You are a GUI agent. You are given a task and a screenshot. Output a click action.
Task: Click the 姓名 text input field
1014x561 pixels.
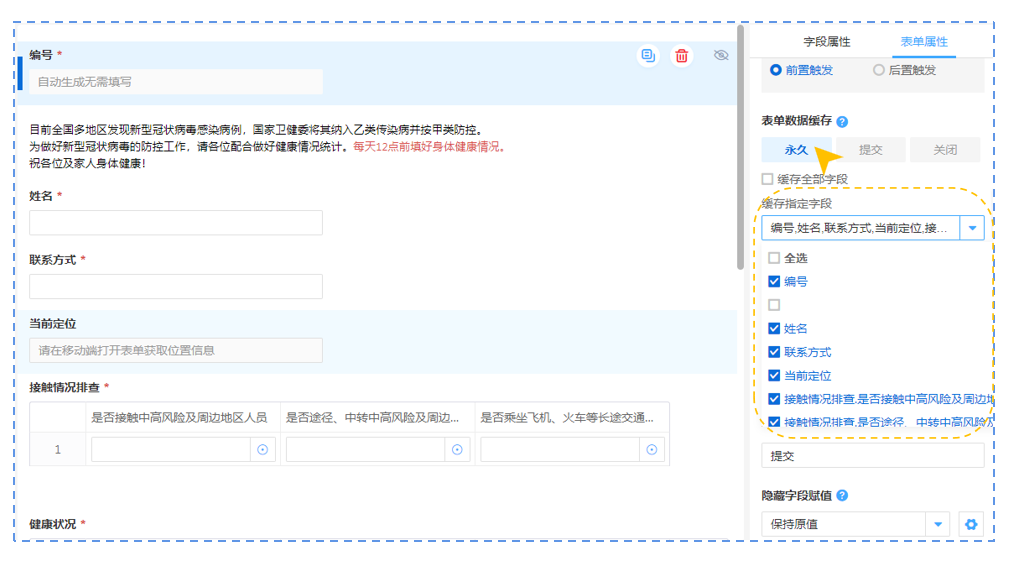pos(176,223)
